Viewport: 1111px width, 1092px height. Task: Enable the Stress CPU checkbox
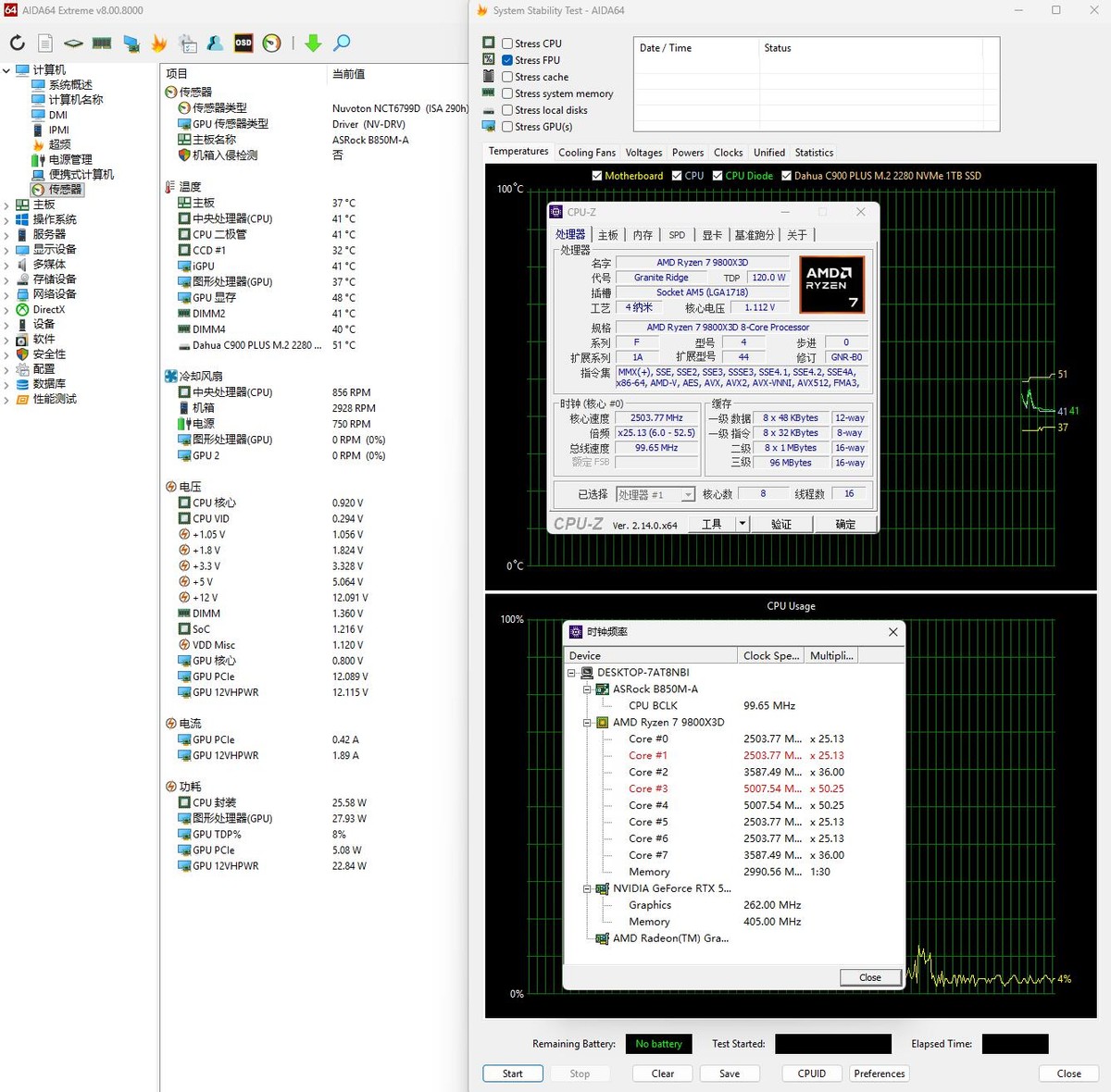pos(506,43)
